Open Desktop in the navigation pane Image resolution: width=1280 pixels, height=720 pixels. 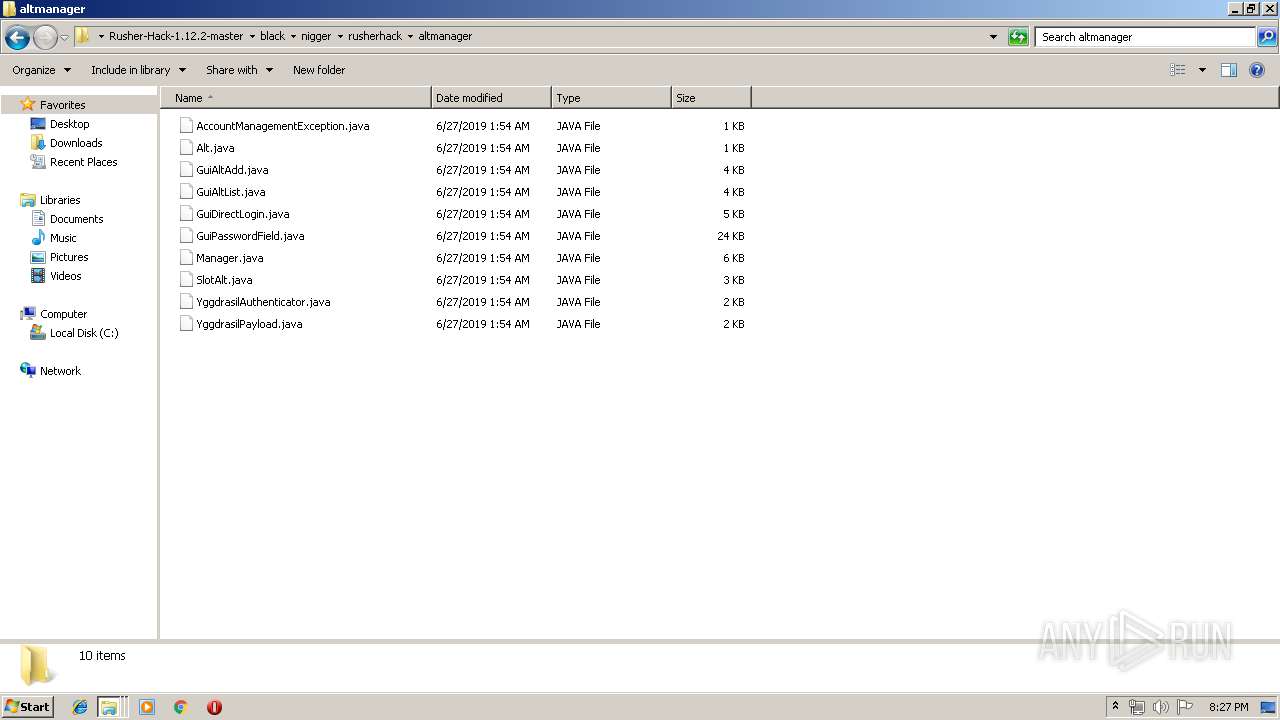pyautogui.click(x=69, y=124)
